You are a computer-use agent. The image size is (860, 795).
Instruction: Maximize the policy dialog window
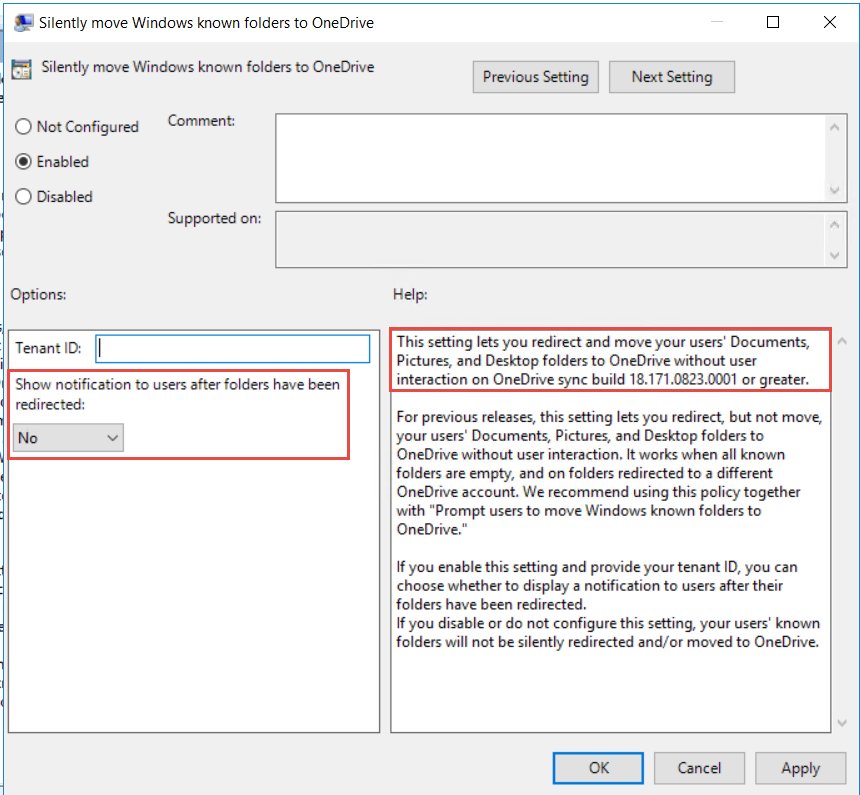[773, 22]
